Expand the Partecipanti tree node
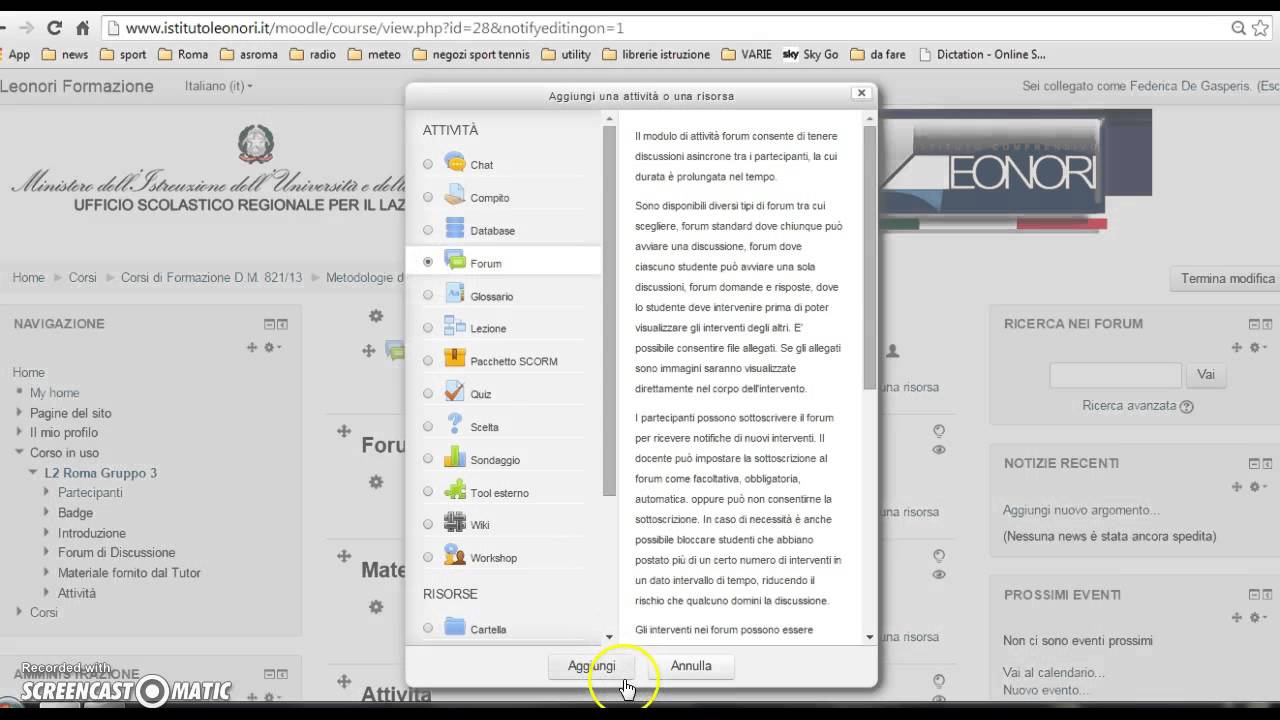Screen dimensions: 1280x720 click(47, 492)
